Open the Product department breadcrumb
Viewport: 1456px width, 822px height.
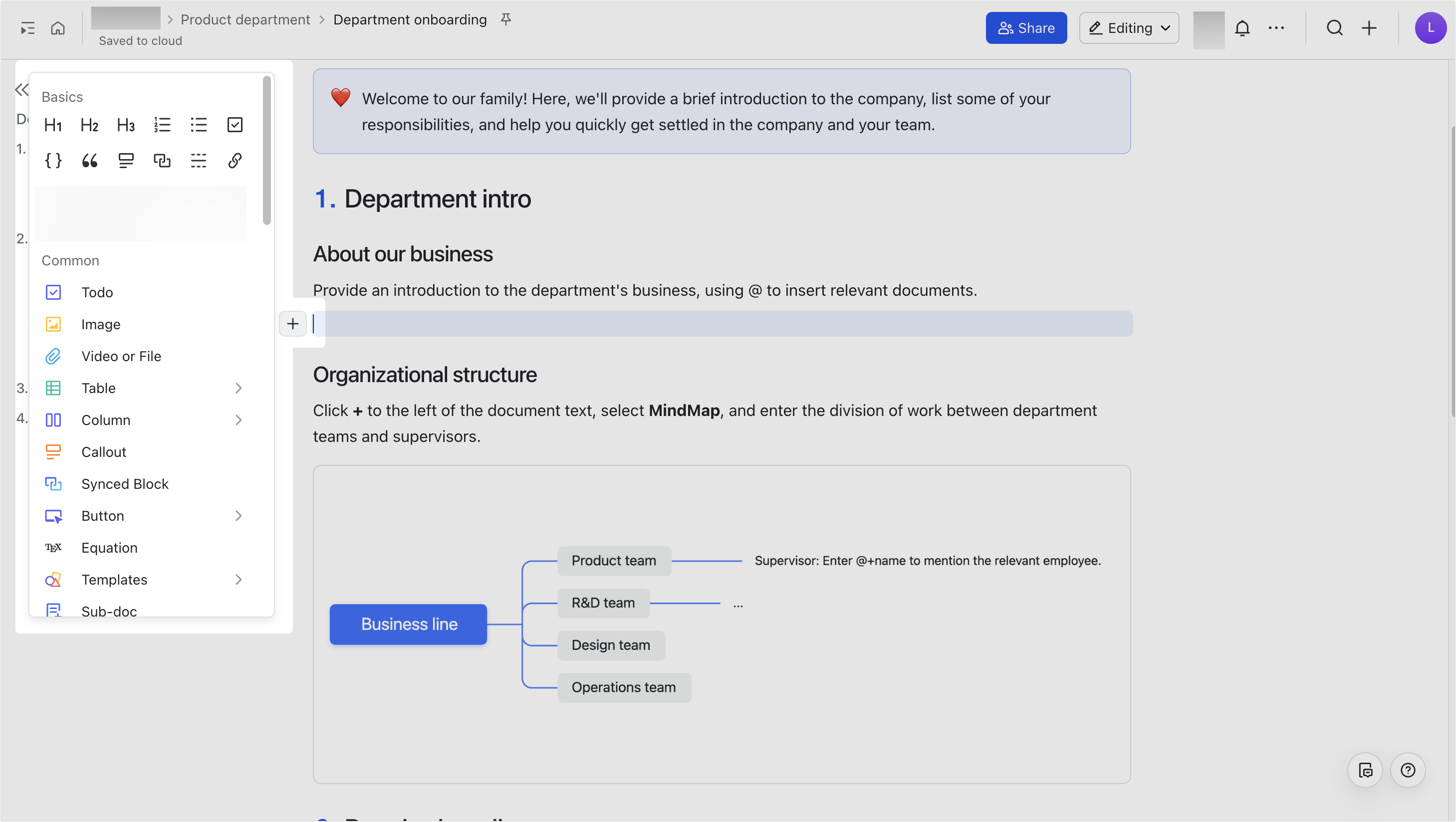click(x=245, y=19)
